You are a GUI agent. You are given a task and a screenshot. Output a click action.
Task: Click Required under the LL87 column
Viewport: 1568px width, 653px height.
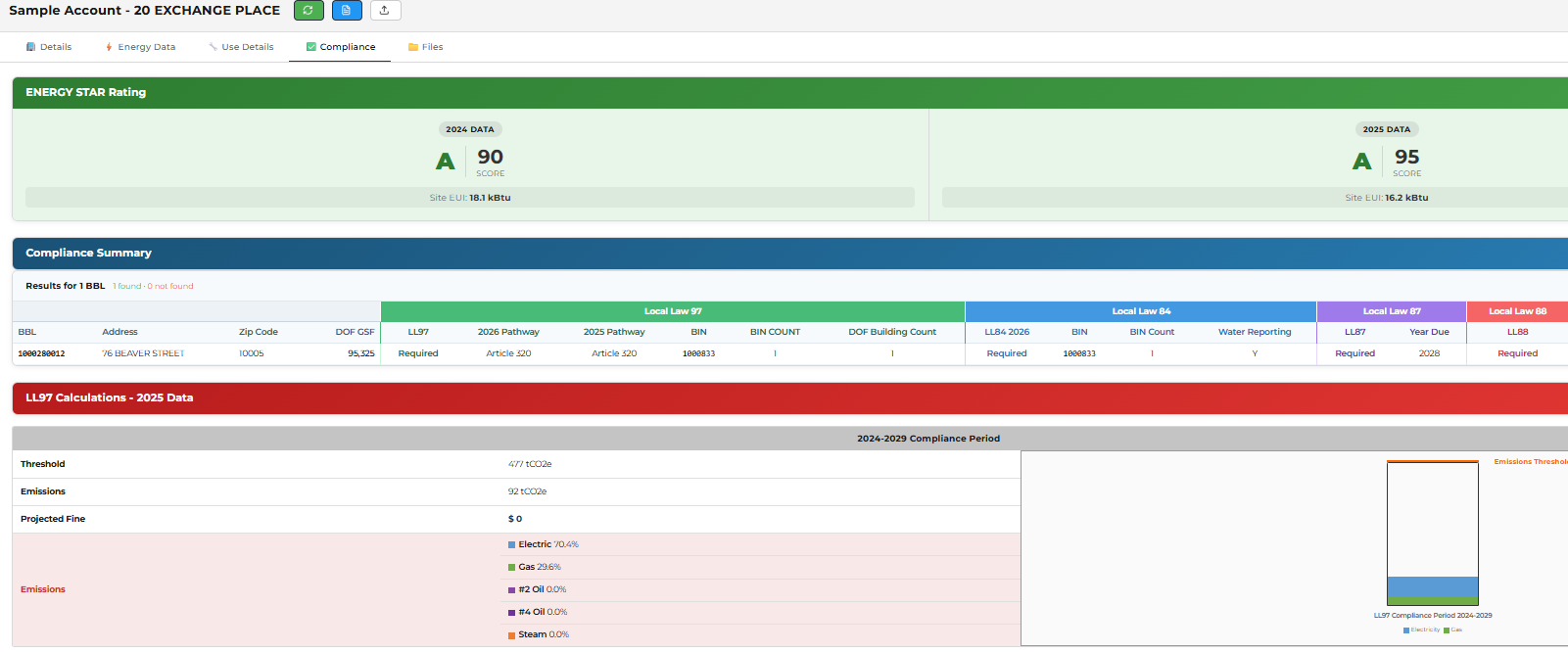(1355, 353)
